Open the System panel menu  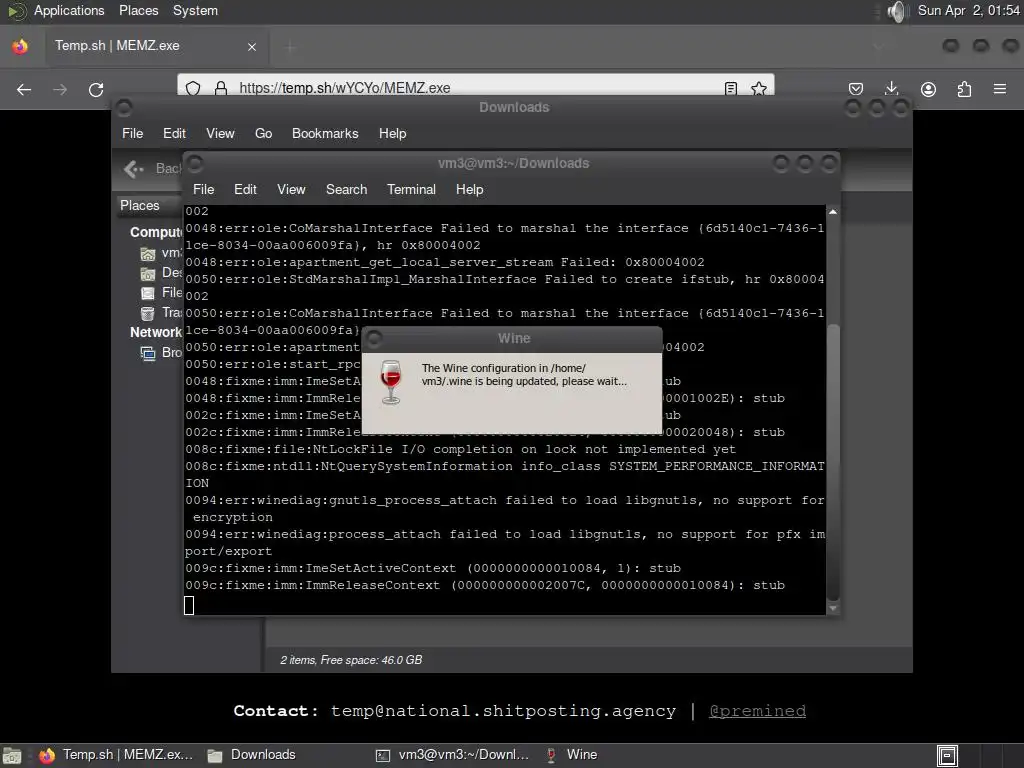195,10
